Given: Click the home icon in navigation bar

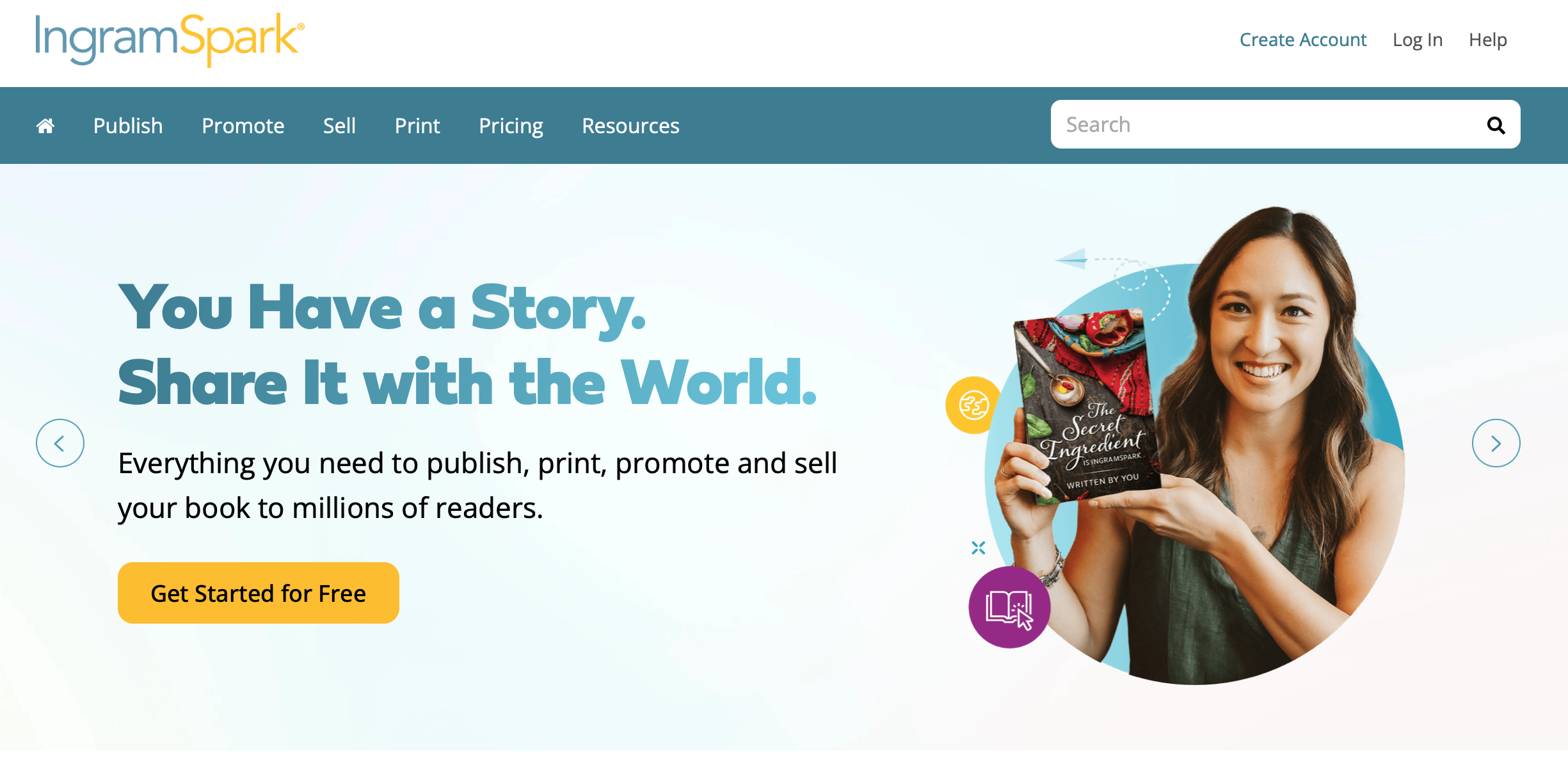Looking at the screenshot, I should click(x=45, y=125).
